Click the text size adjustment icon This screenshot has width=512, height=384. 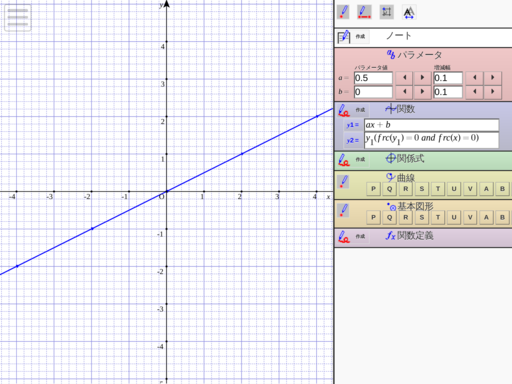[x=409, y=12]
